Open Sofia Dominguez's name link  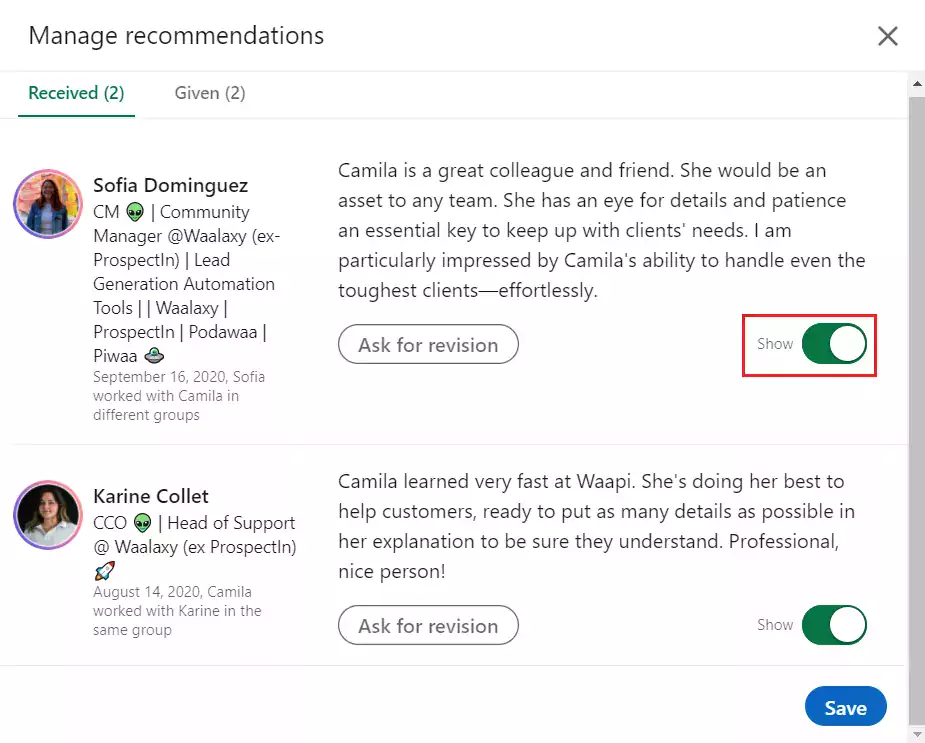point(170,185)
